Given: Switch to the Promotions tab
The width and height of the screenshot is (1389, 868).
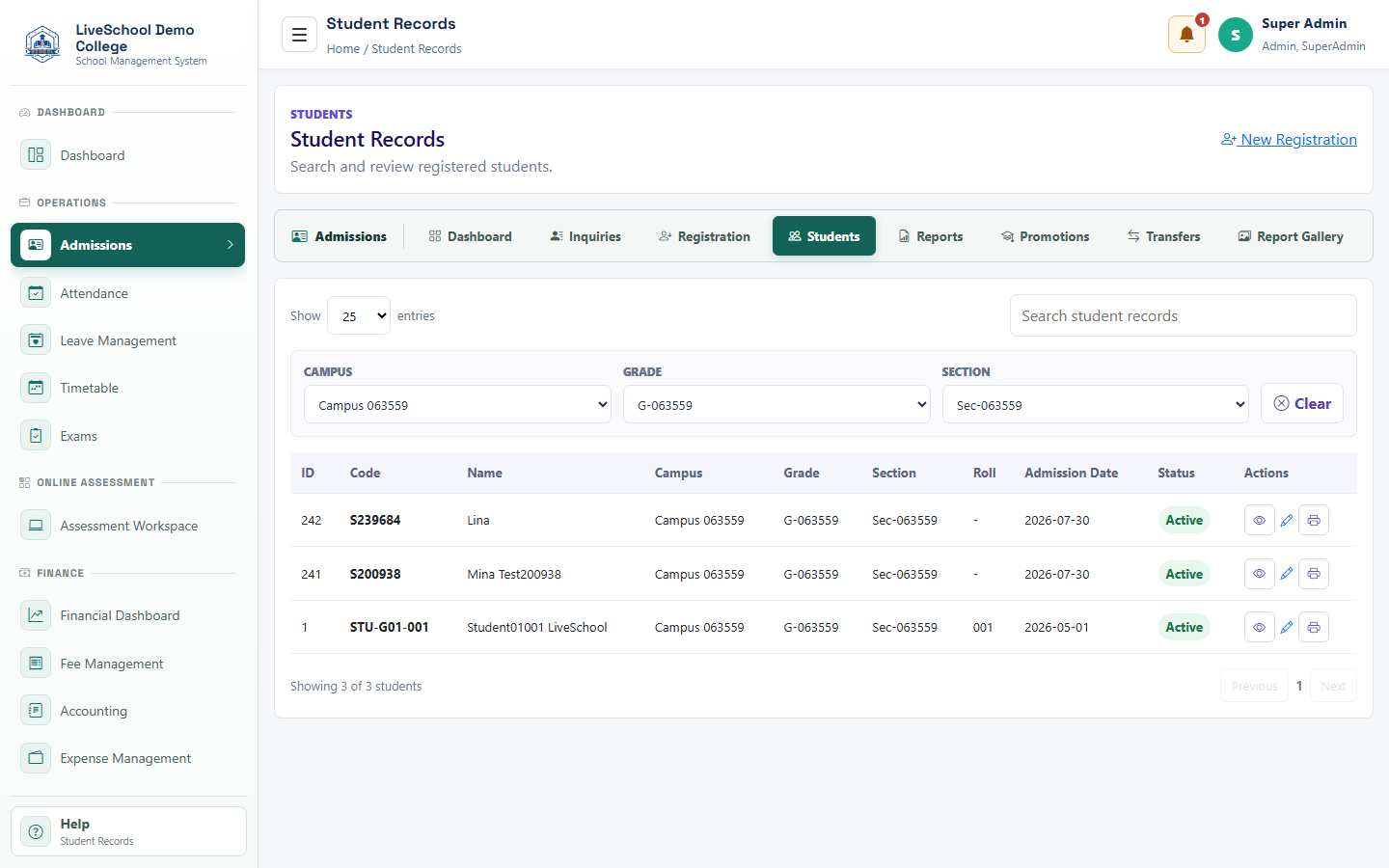Looking at the screenshot, I should point(1046,236).
